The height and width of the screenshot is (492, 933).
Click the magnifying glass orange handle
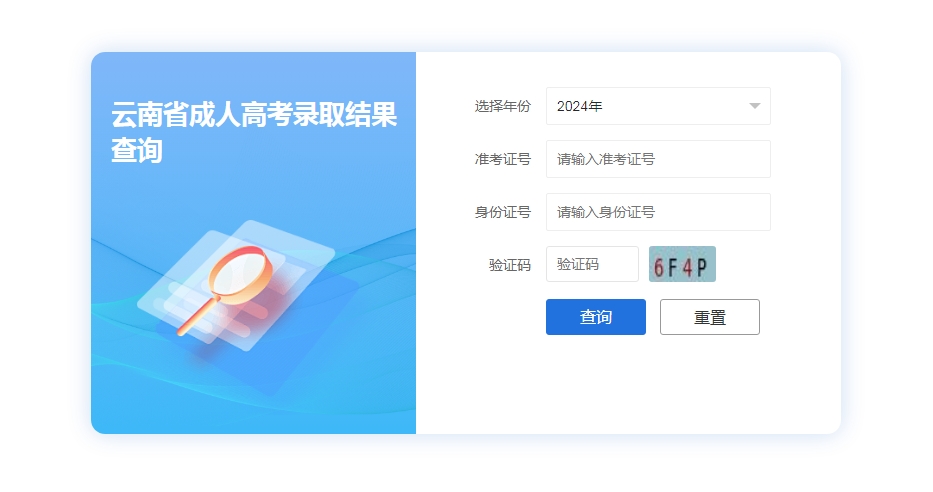[197, 316]
